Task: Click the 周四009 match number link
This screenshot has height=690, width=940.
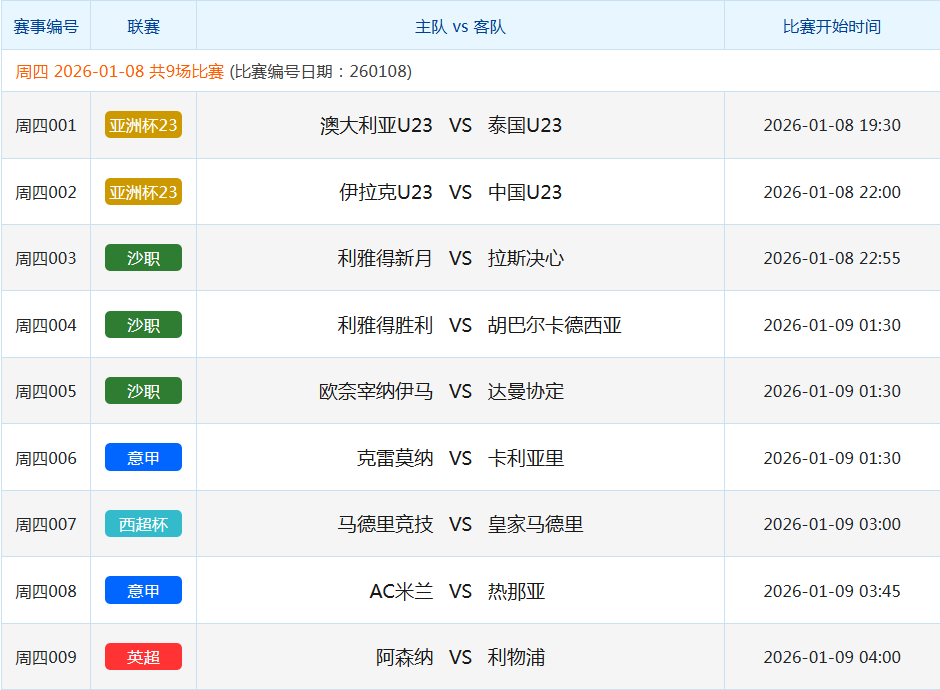Action: 45,656
